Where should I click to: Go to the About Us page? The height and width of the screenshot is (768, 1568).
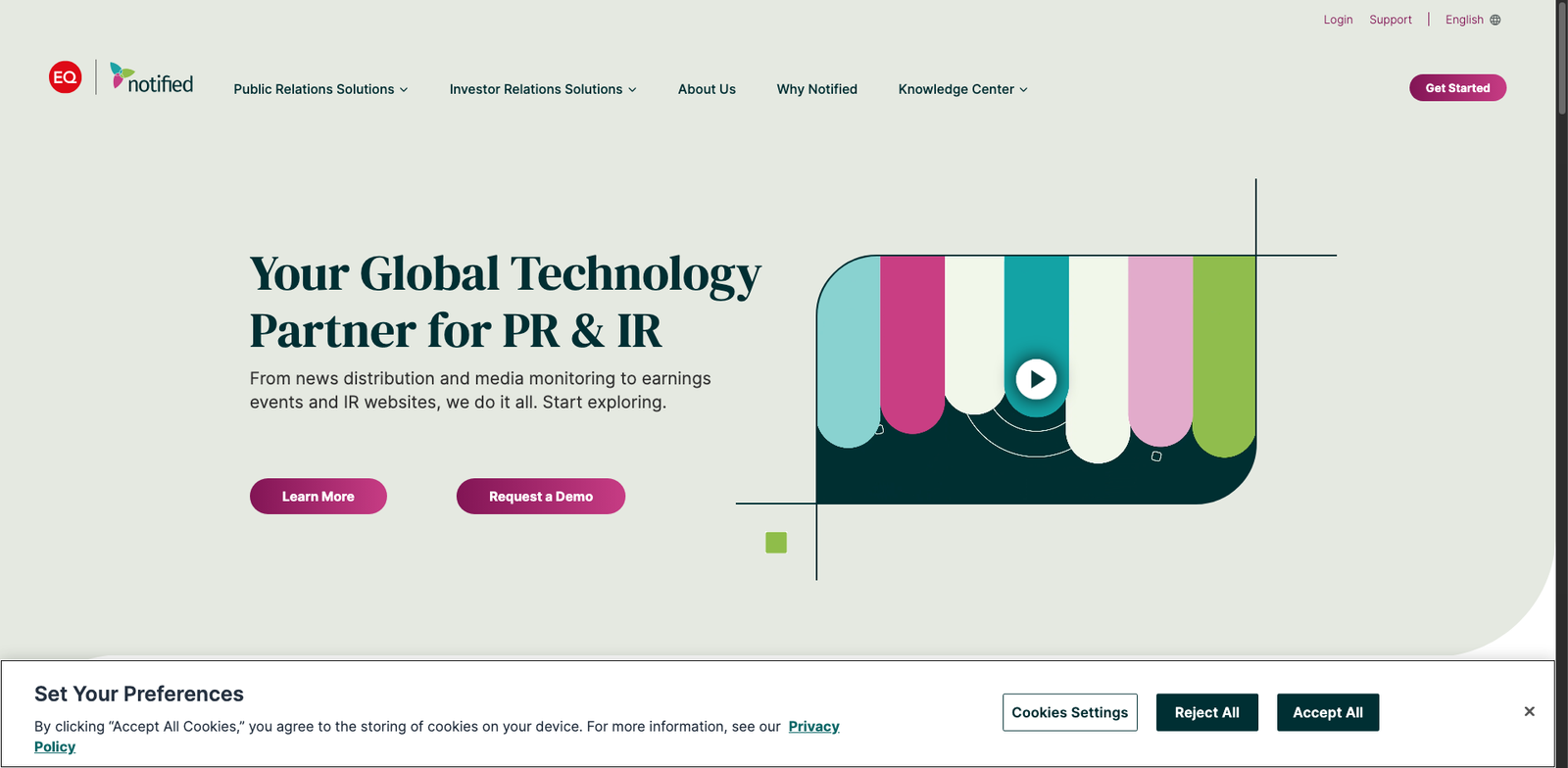pos(707,89)
